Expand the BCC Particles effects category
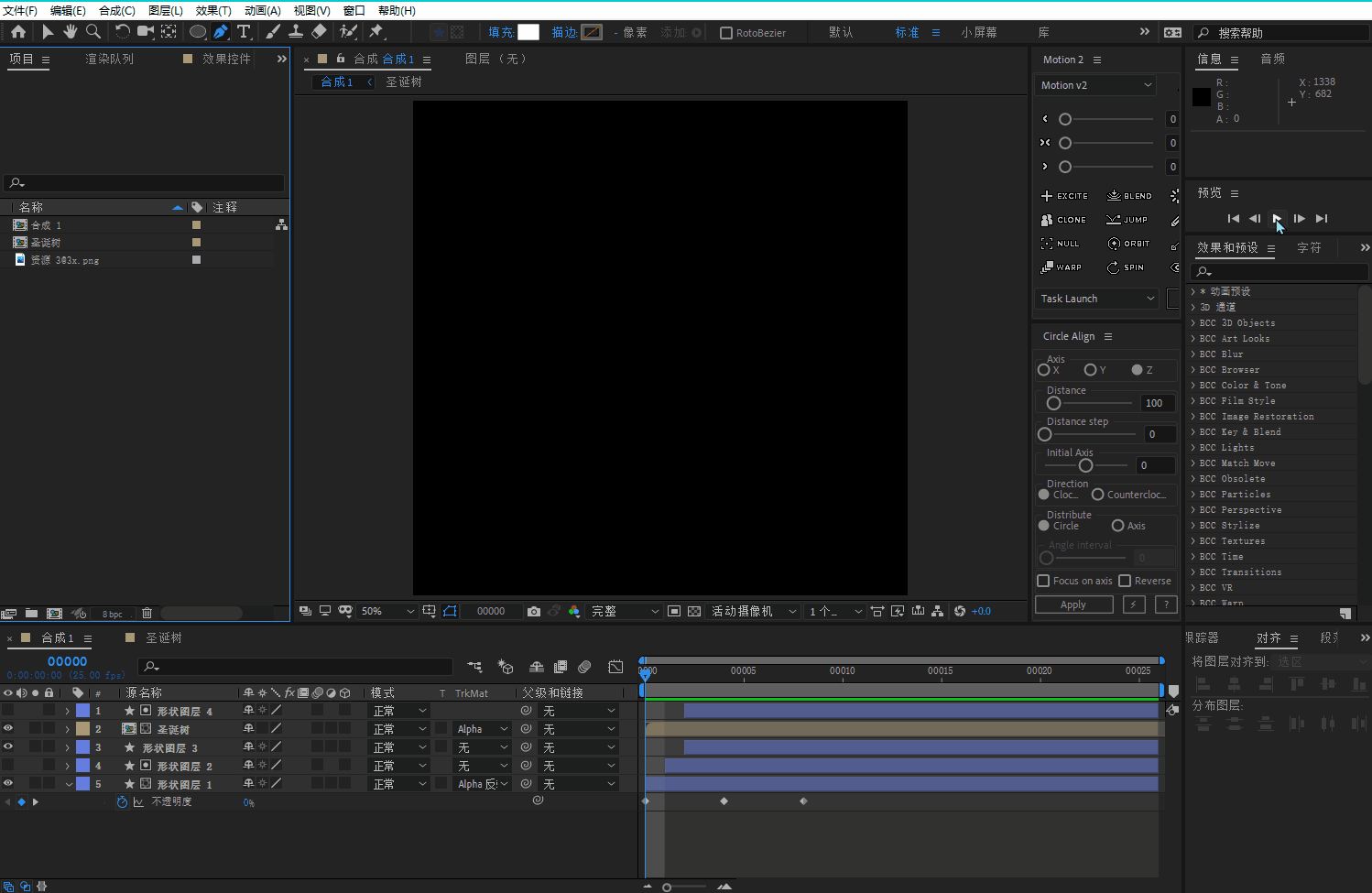This screenshot has height=893, width=1372. [x=1192, y=495]
